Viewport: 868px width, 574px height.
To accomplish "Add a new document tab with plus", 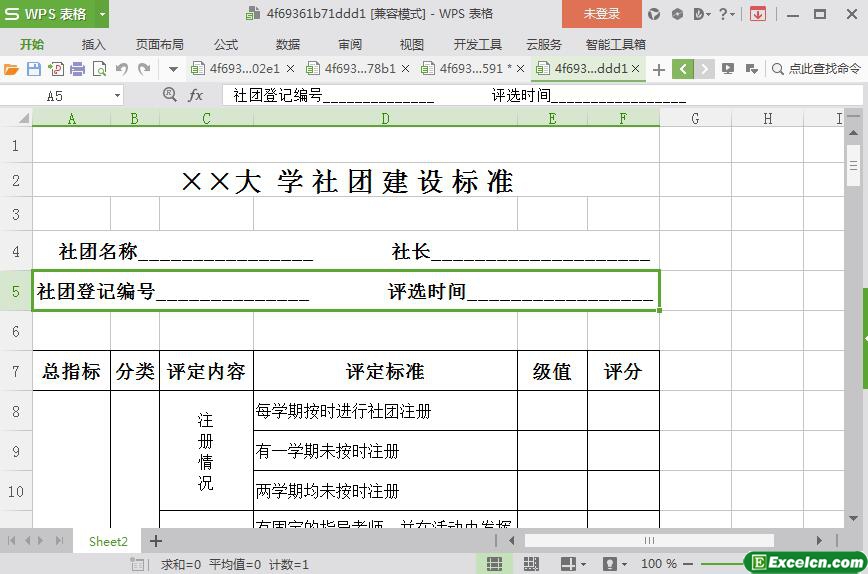I will click(659, 69).
